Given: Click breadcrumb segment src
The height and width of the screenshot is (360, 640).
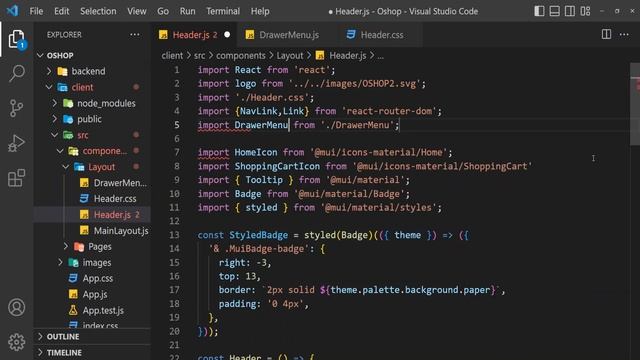Looking at the screenshot, I should (x=200, y=56).
